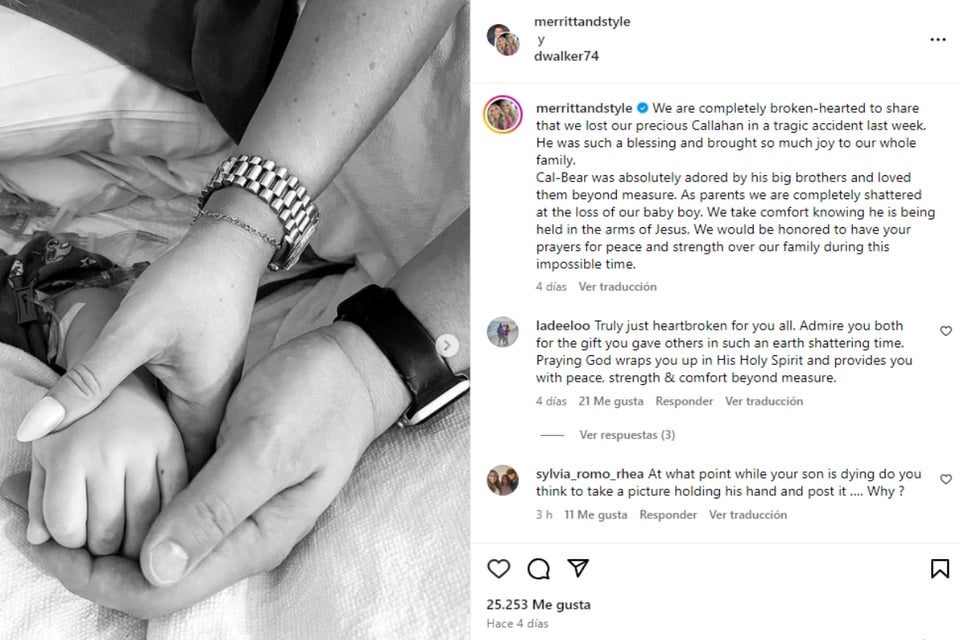Save the post with the bookmark icon

coord(940,568)
